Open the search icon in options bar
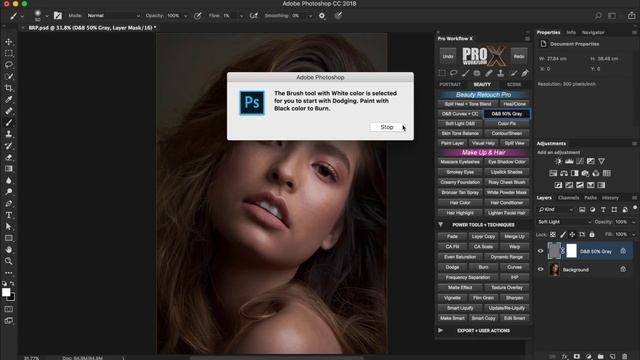 (598, 16)
